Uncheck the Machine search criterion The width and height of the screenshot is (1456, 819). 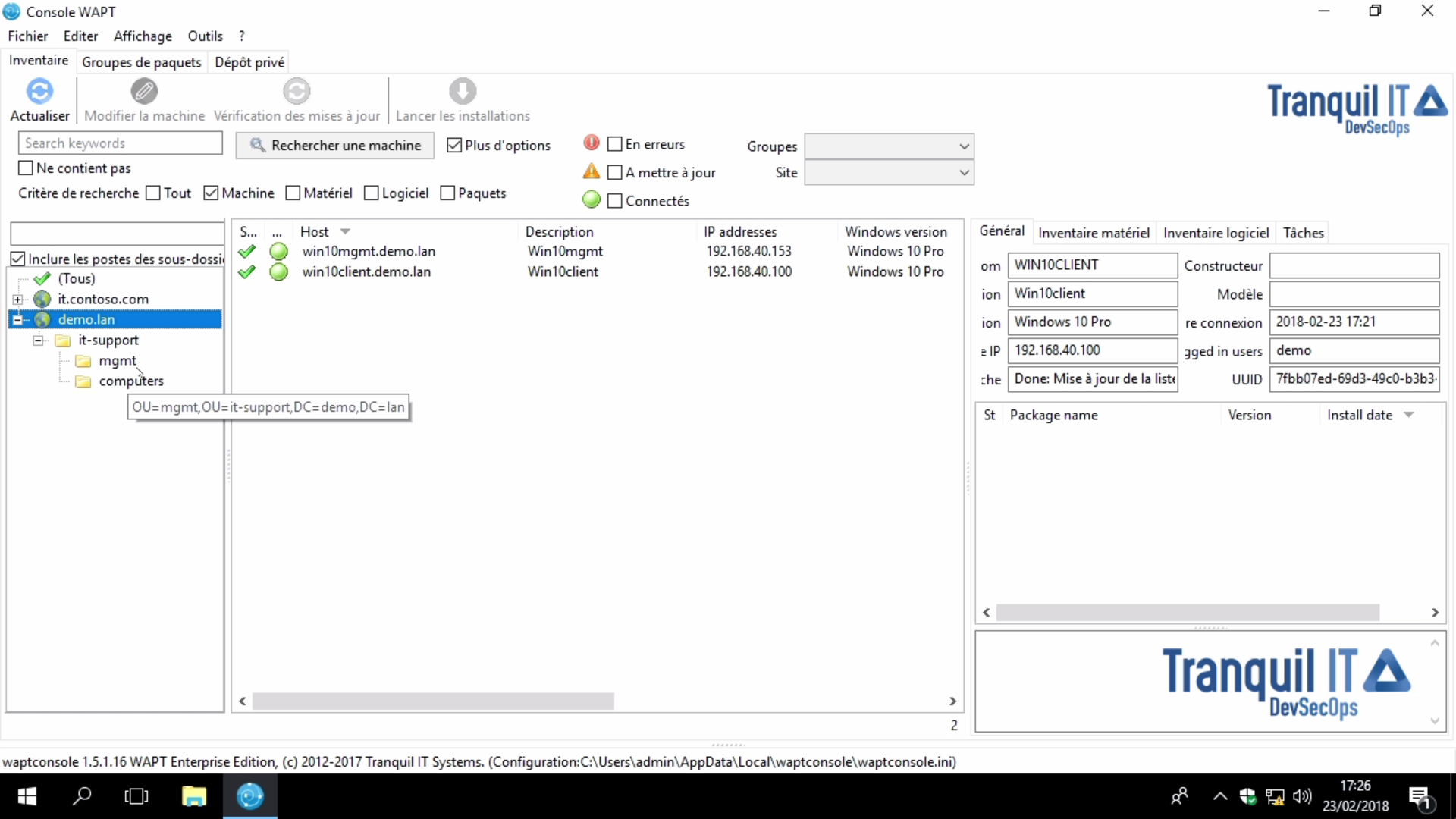point(211,193)
